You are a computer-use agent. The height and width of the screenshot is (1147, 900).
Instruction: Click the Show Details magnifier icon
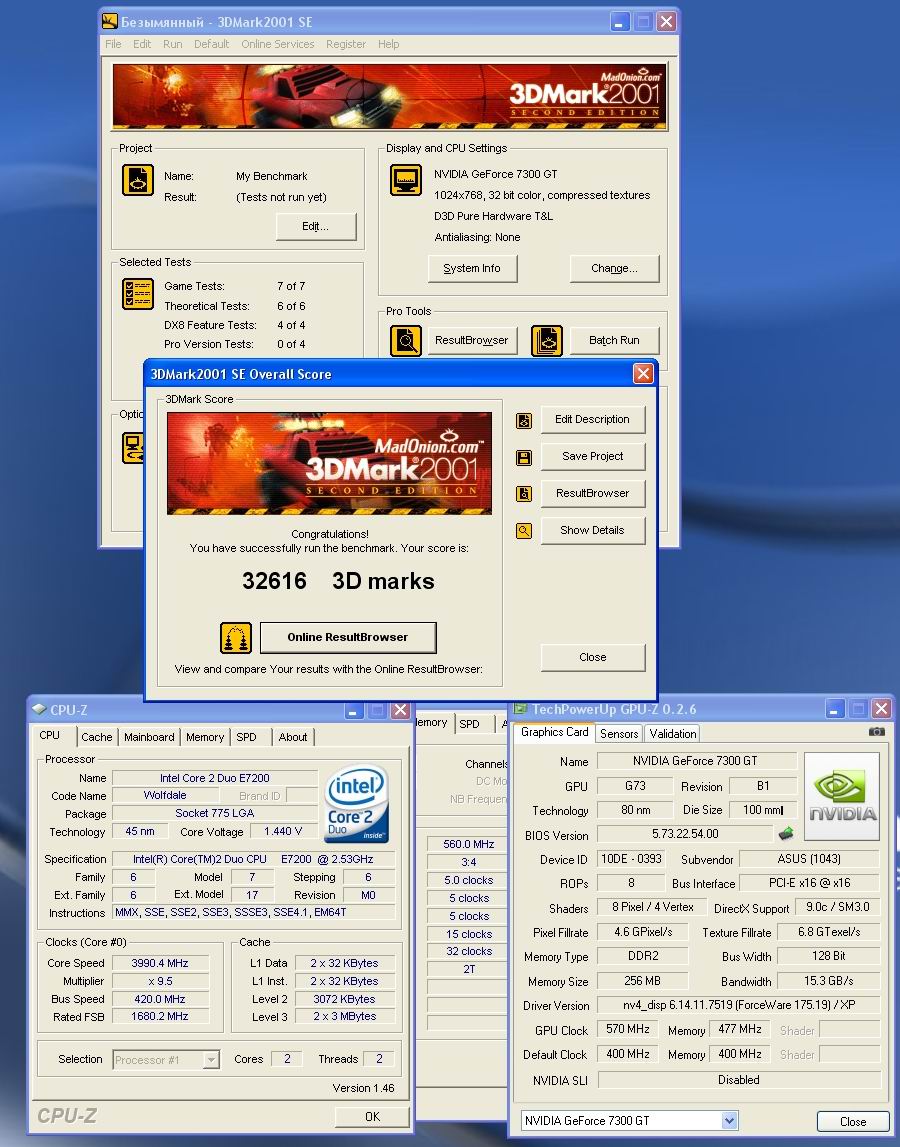(x=524, y=531)
